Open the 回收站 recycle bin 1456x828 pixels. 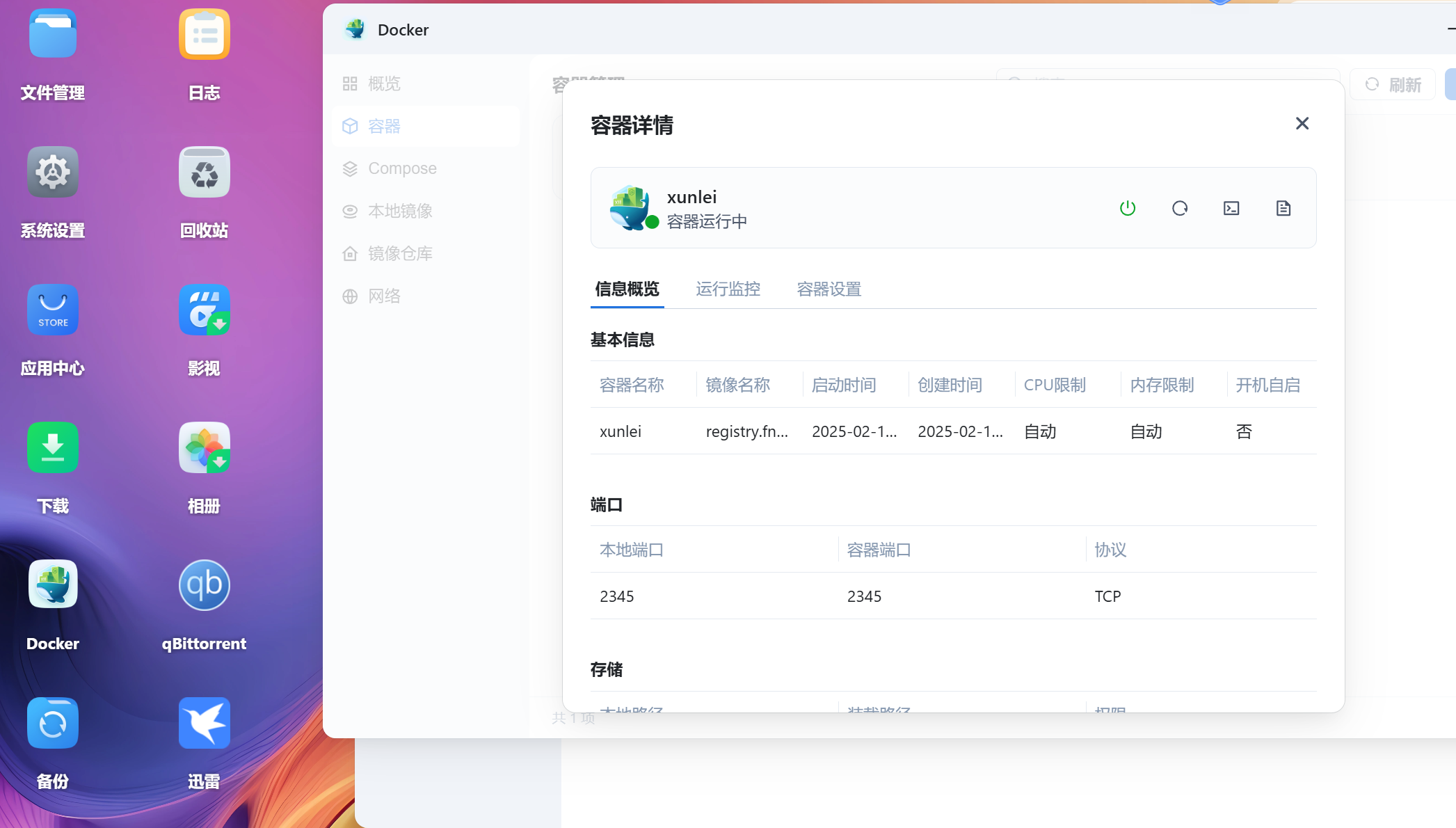[x=205, y=172]
